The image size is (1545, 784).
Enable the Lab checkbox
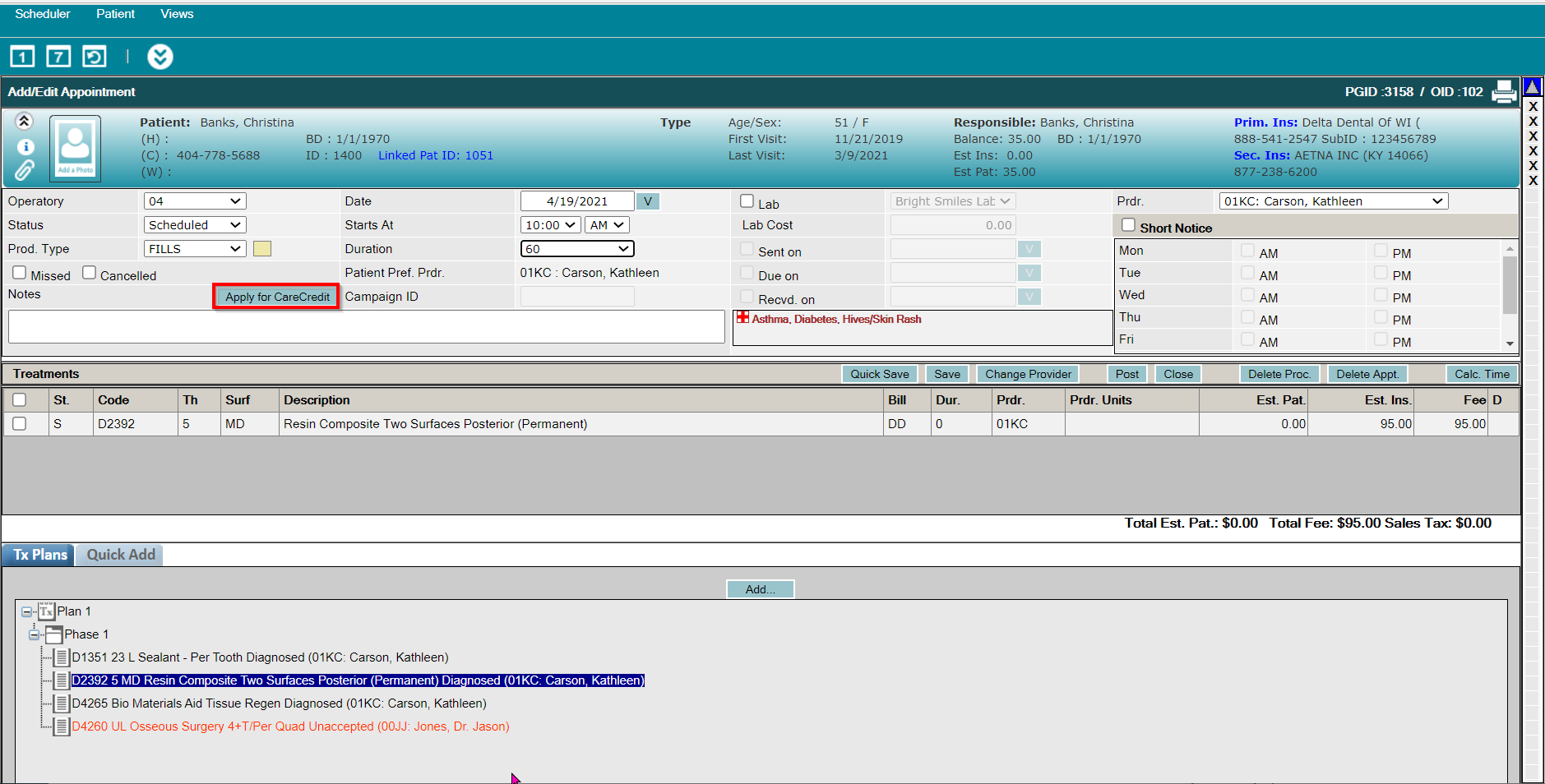747,201
